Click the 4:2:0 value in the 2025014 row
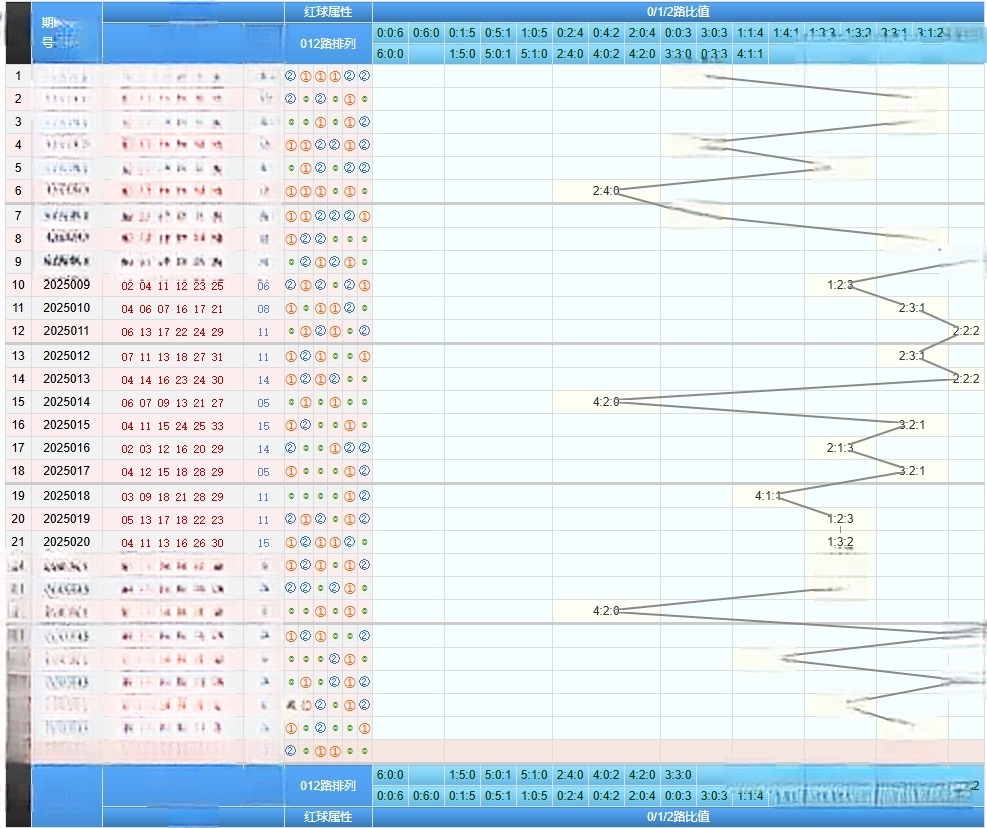This screenshot has width=987, height=828. (606, 402)
